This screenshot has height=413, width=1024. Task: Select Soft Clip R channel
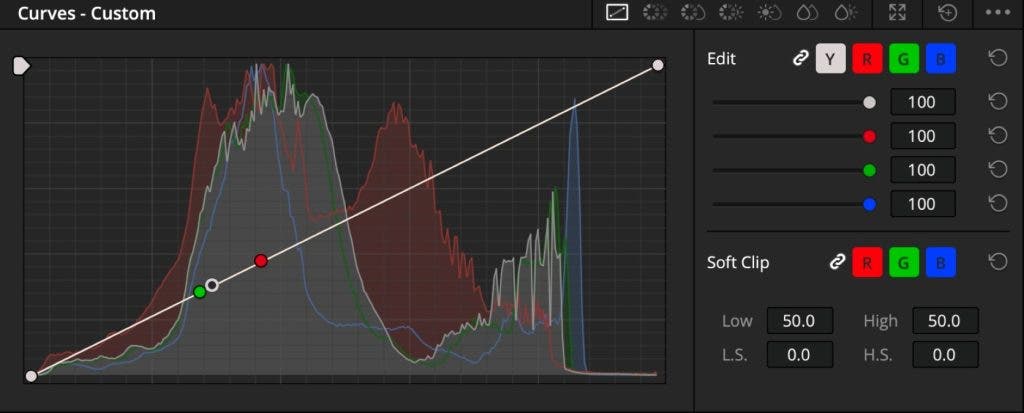pyautogui.click(x=867, y=263)
